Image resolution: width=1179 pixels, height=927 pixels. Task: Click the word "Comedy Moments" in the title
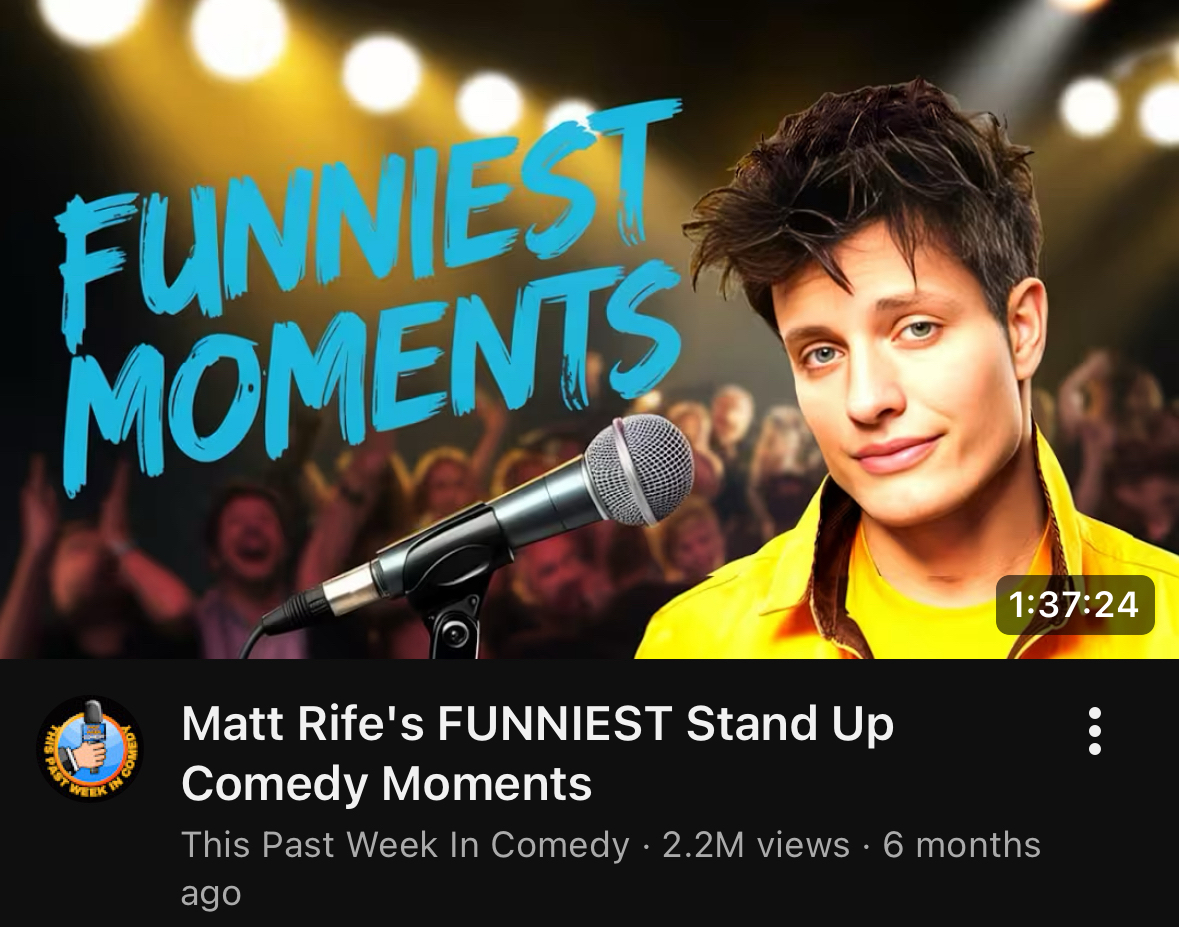coord(386,784)
